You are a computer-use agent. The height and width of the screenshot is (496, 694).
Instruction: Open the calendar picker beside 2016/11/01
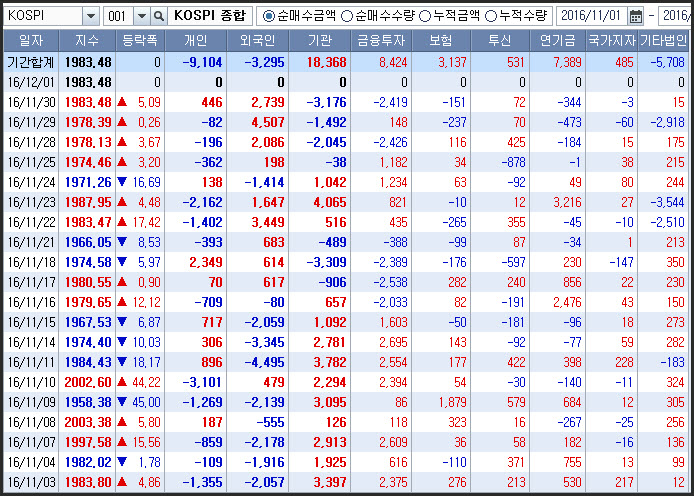(x=635, y=17)
